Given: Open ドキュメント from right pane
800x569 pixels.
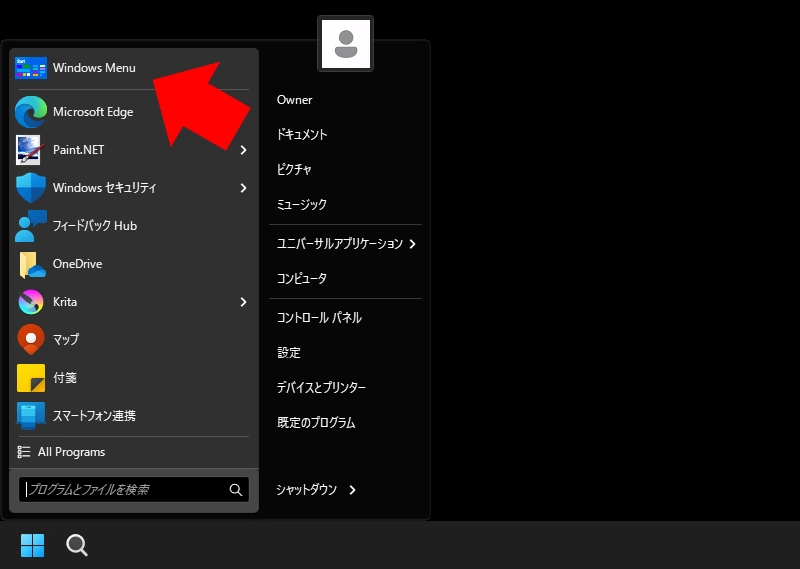Looking at the screenshot, I should coord(302,135).
